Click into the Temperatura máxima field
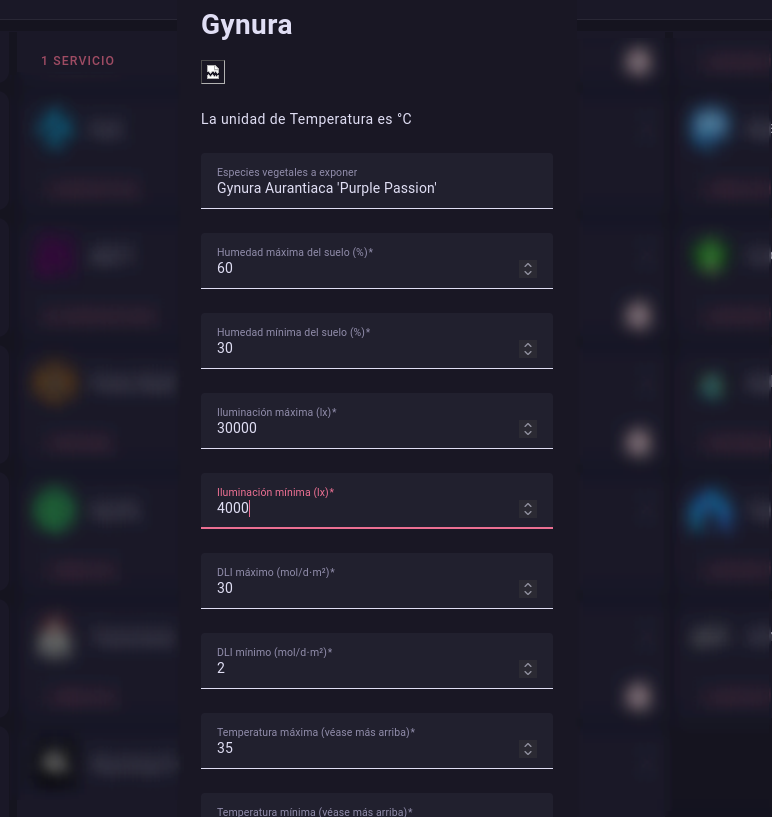 [360, 747]
